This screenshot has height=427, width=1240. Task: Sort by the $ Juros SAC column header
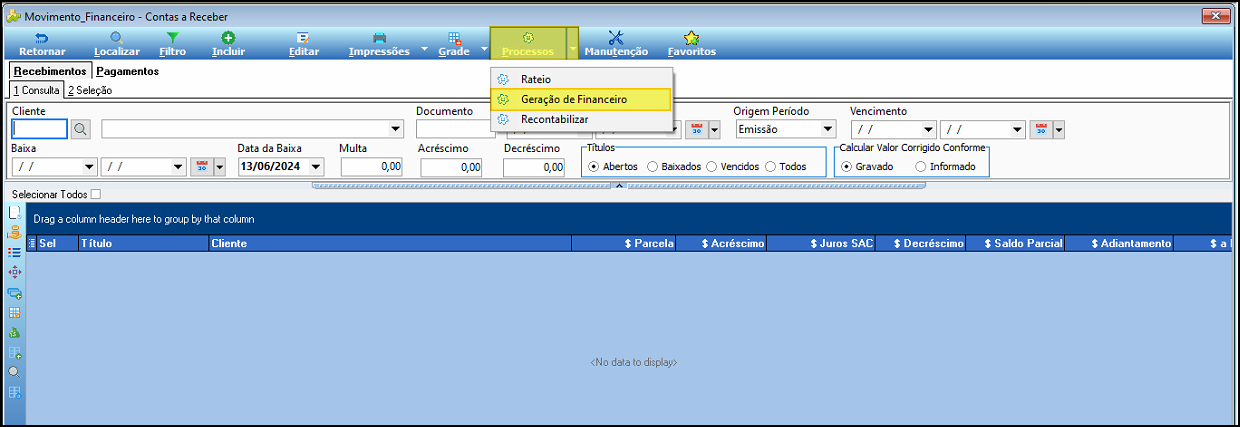pyautogui.click(x=821, y=243)
